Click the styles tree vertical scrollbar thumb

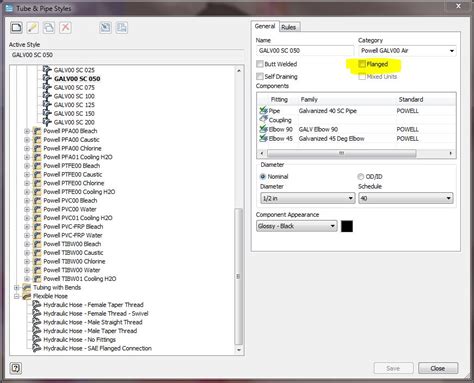coord(238,276)
